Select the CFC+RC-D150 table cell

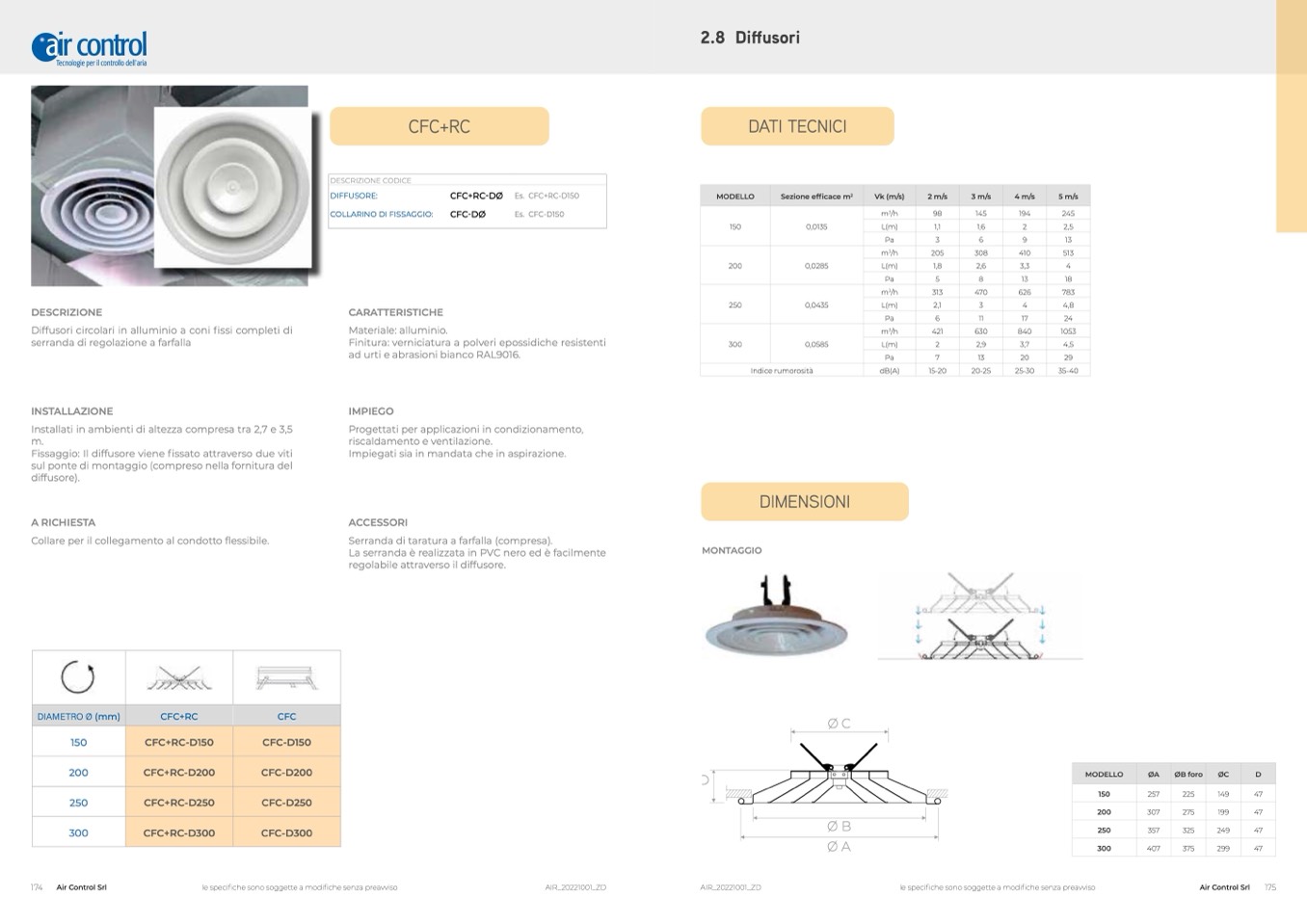pyautogui.click(x=179, y=743)
